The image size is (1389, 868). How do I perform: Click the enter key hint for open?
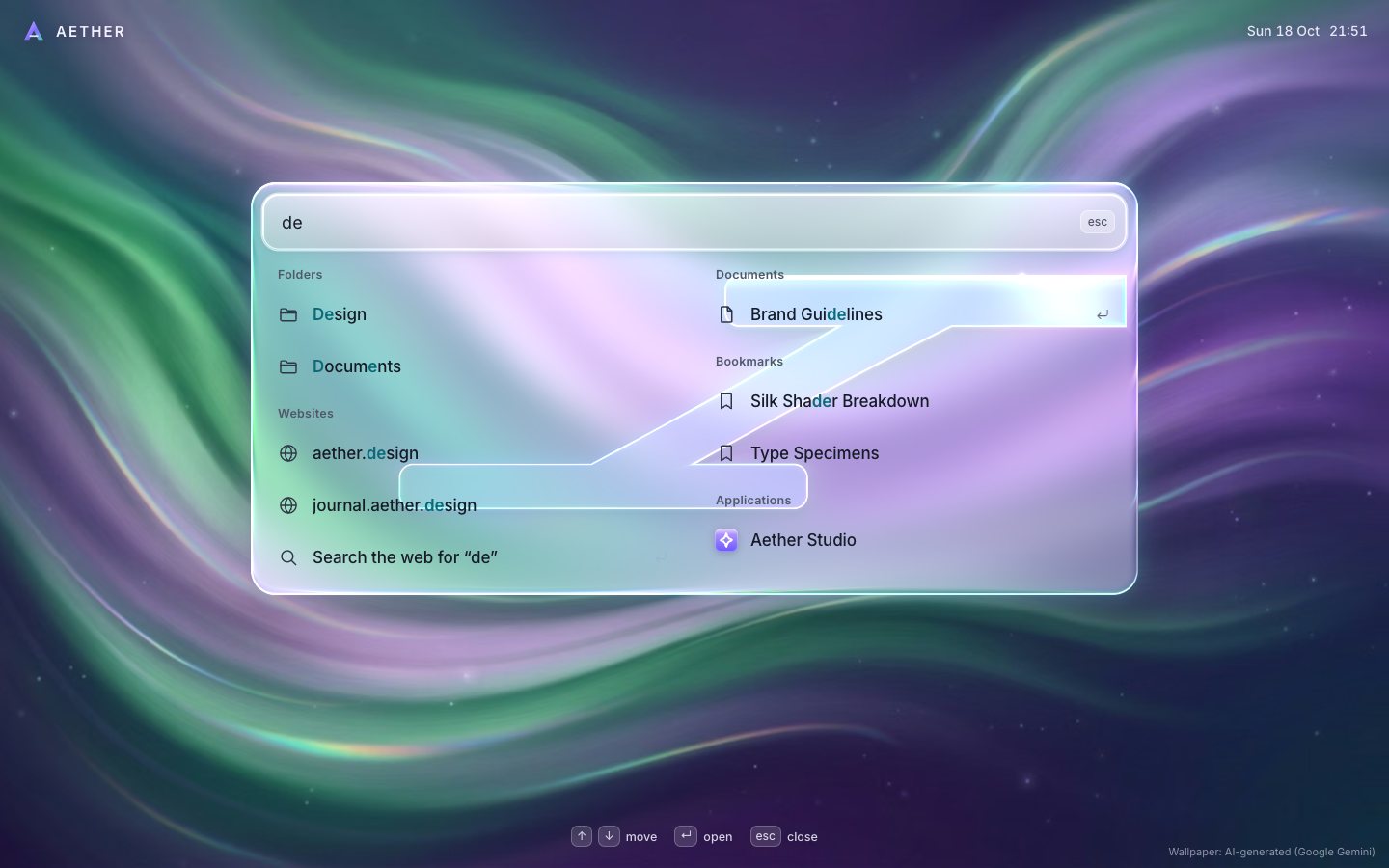click(x=686, y=836)
